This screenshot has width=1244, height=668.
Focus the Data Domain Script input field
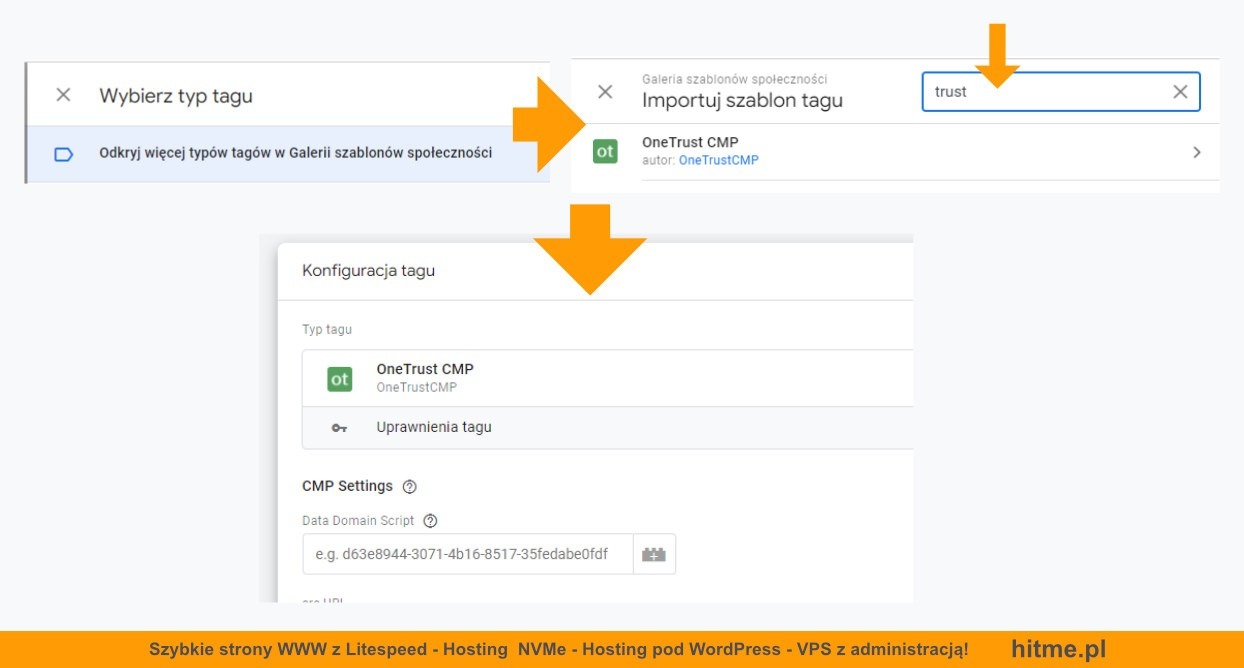(x=467, y=554)
